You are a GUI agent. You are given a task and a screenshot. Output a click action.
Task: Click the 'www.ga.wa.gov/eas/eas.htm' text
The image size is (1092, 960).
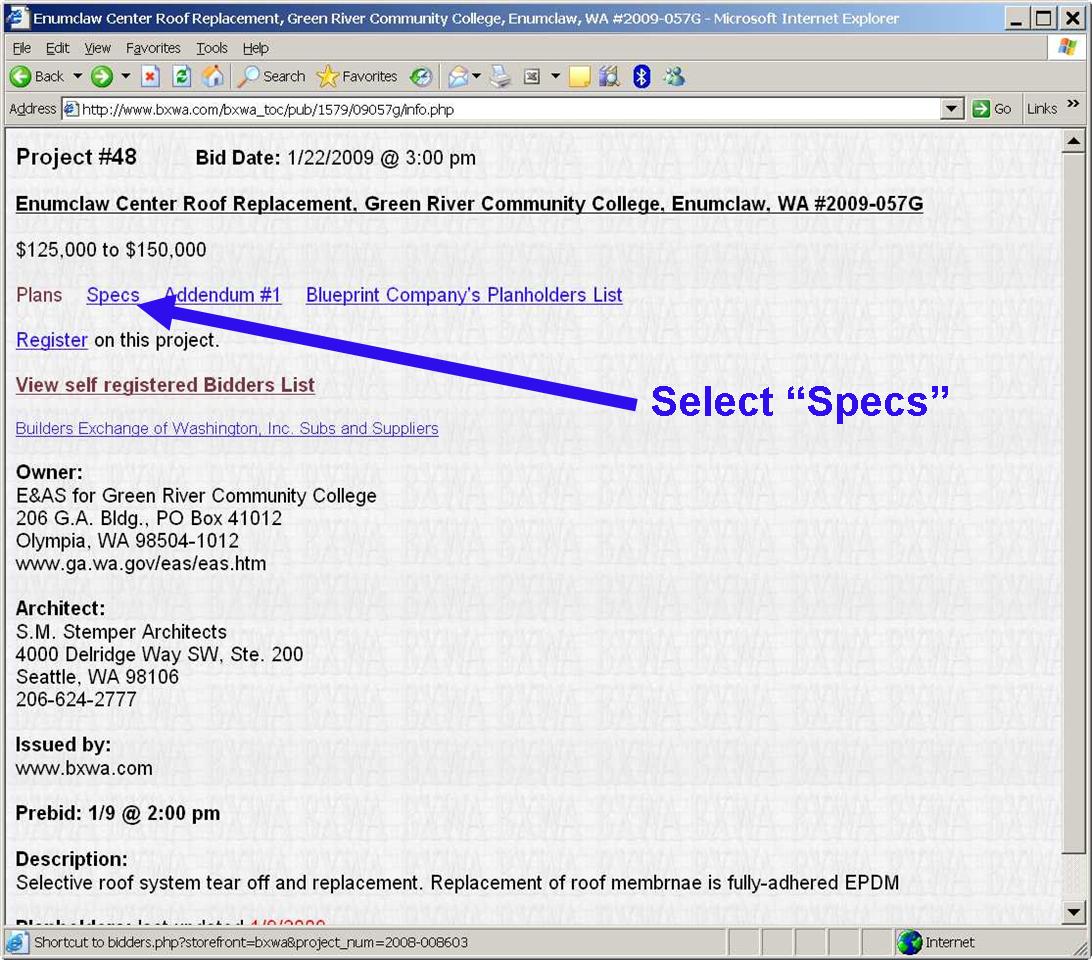(x=141, y=564)
